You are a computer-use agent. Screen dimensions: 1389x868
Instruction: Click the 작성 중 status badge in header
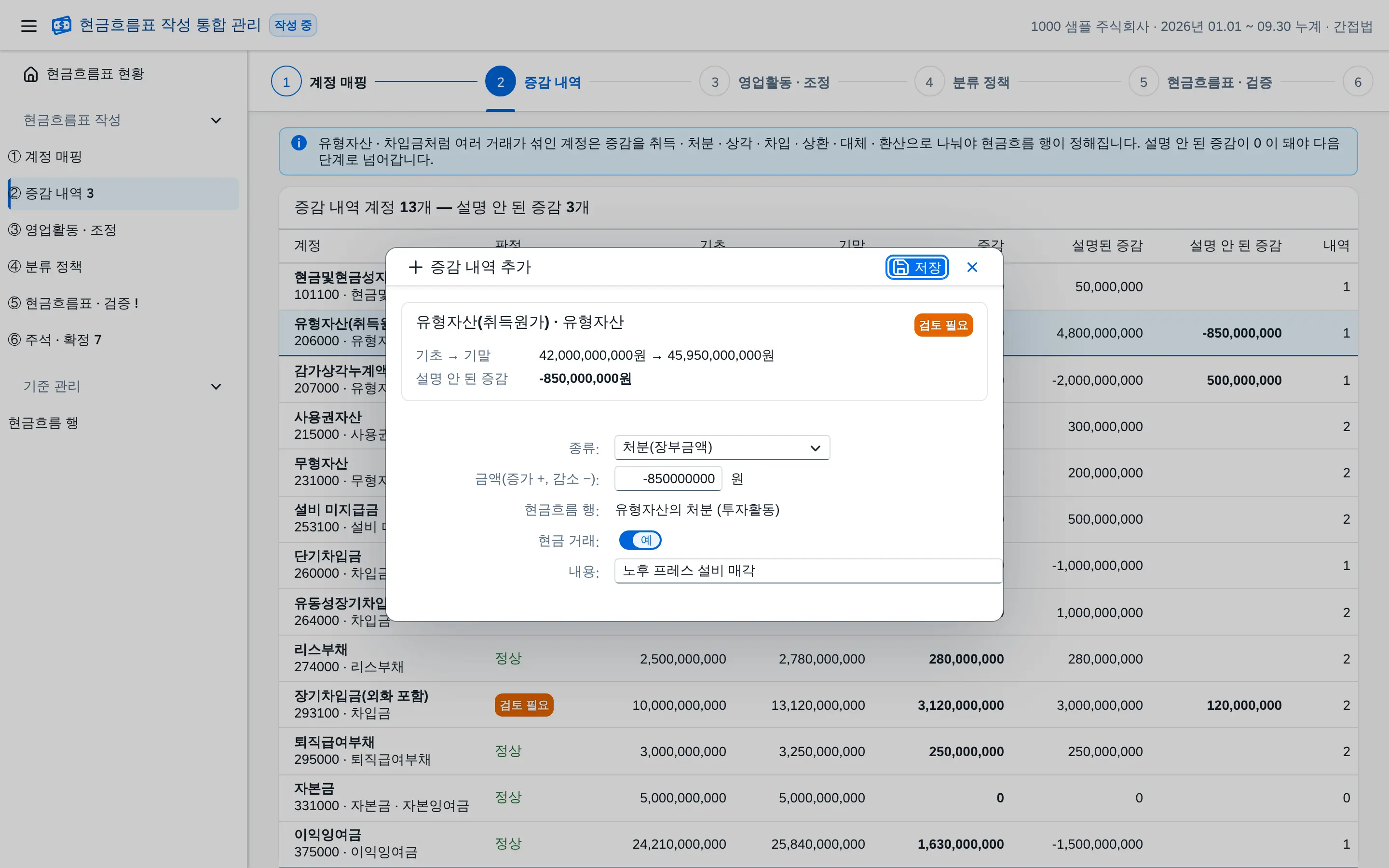point(293,25)
